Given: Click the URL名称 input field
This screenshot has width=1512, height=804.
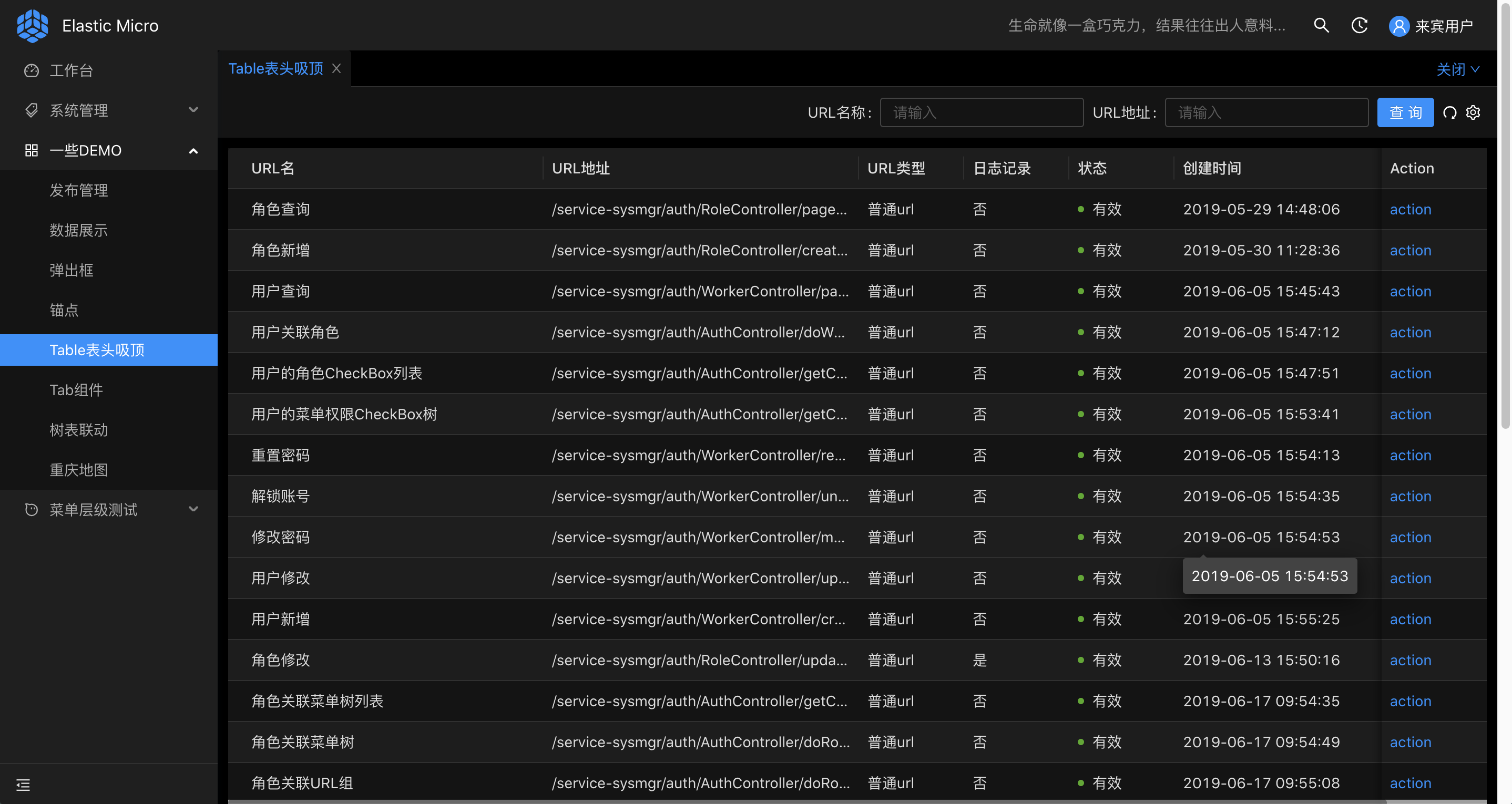Looking at the screenshot, I should click(982, 112).
